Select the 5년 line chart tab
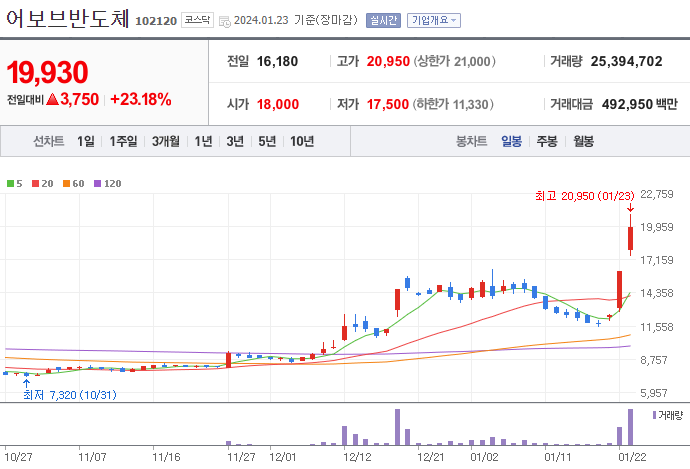The image size is (690, 469). click(x=267, y=141)
